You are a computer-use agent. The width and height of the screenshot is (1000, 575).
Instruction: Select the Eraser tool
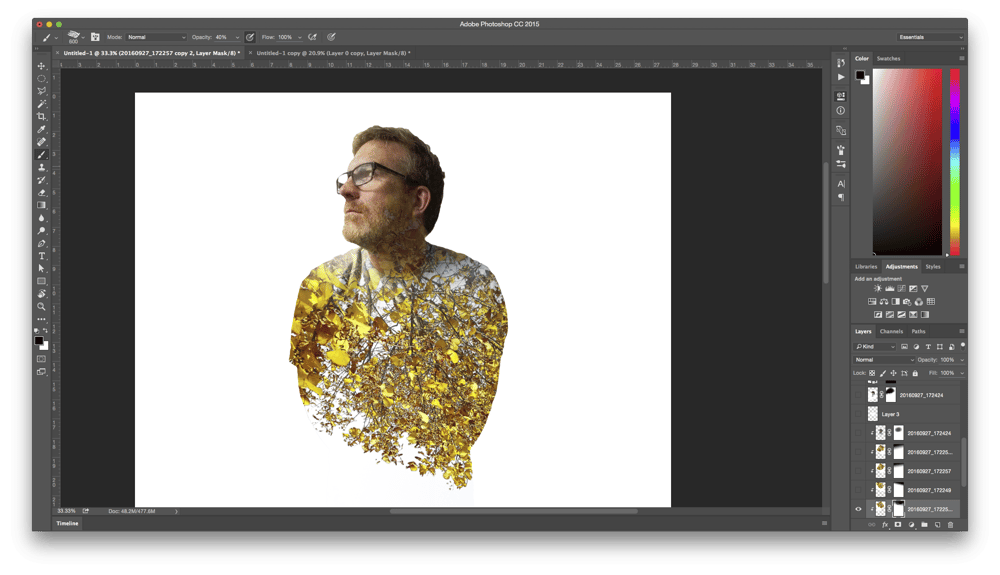[x=41, y=193]
